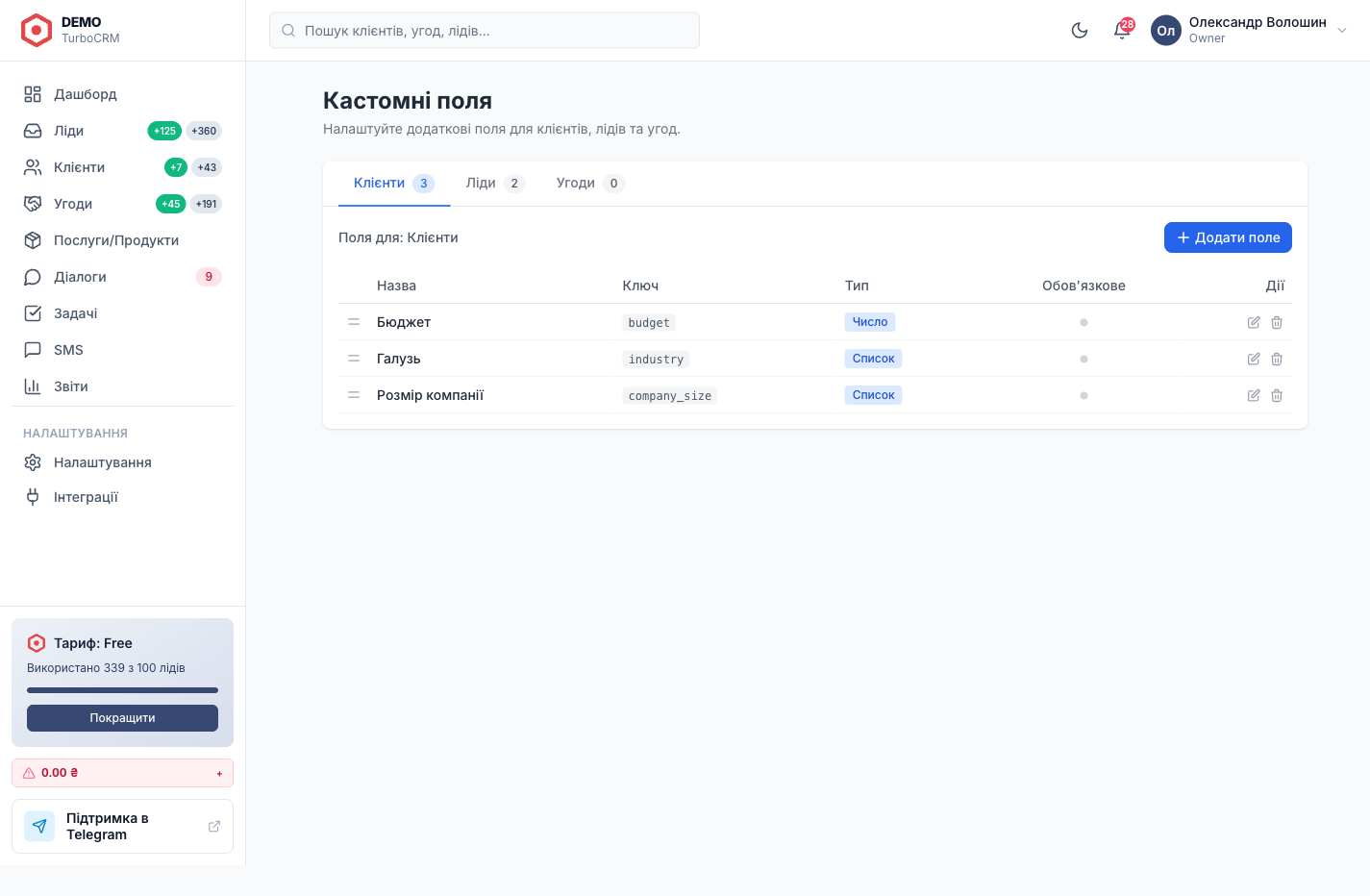Image resolution: width=1370 pixels, height=896 pixels.
Task: Click the Діалоги chat bubble icon
Action: (x=33, y=277)
